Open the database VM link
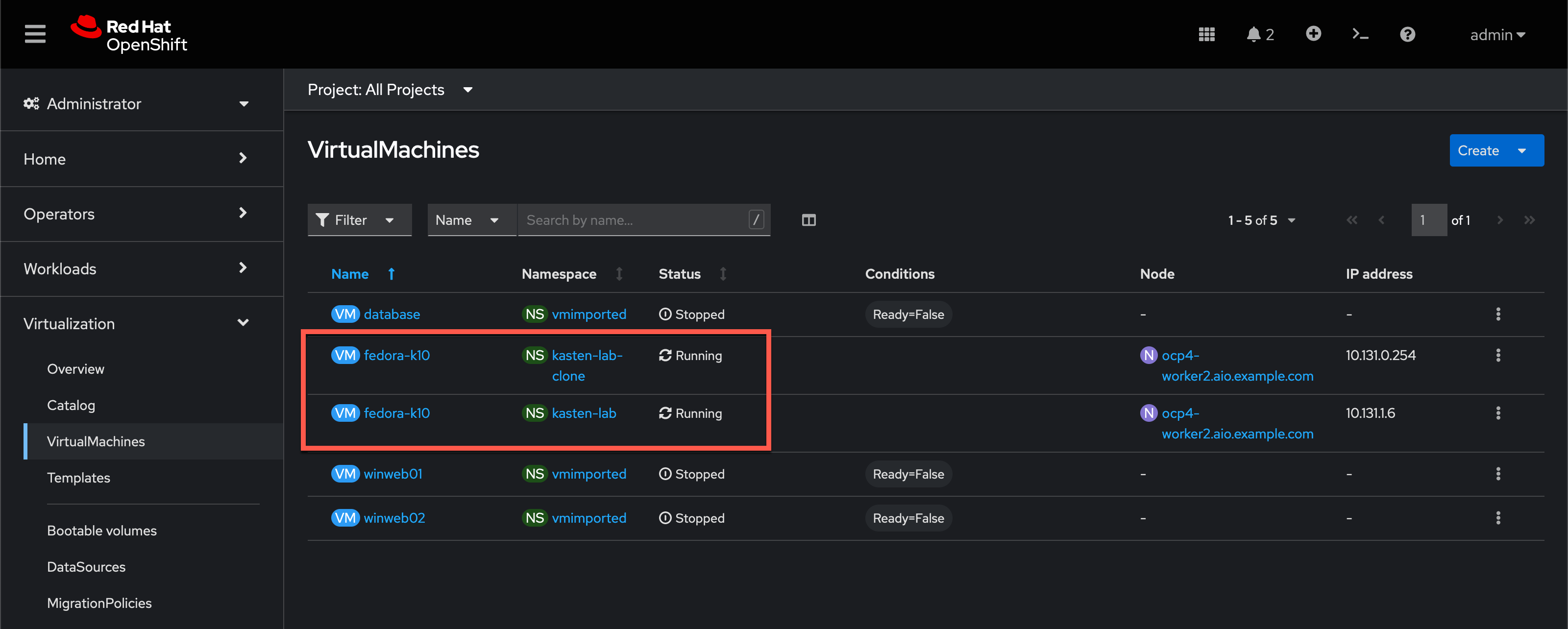Screen dimensions: 1568x629 (392, 314)
